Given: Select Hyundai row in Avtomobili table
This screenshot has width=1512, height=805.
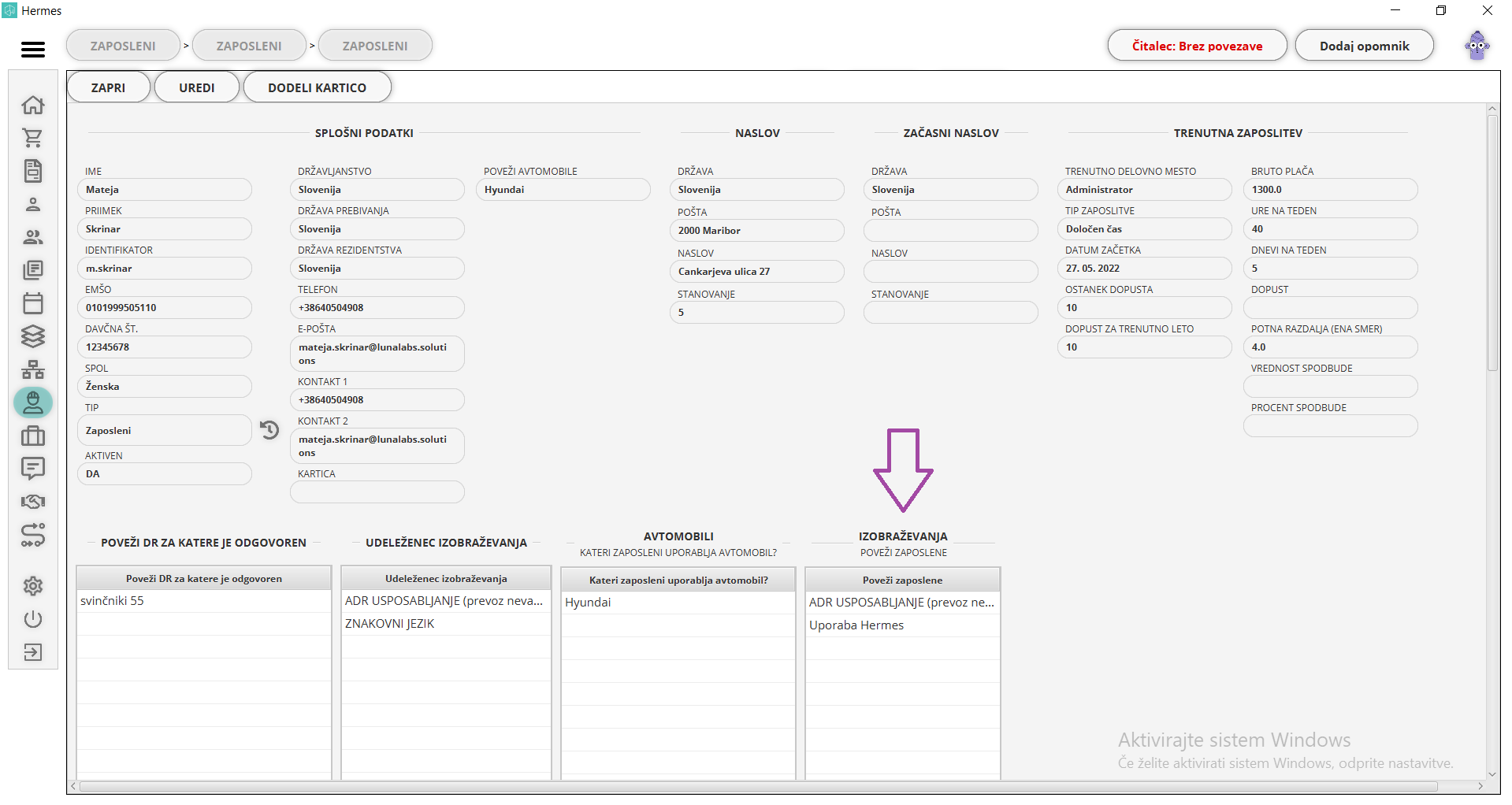Looking at the screenshot, I should click(x=678, y=603).
